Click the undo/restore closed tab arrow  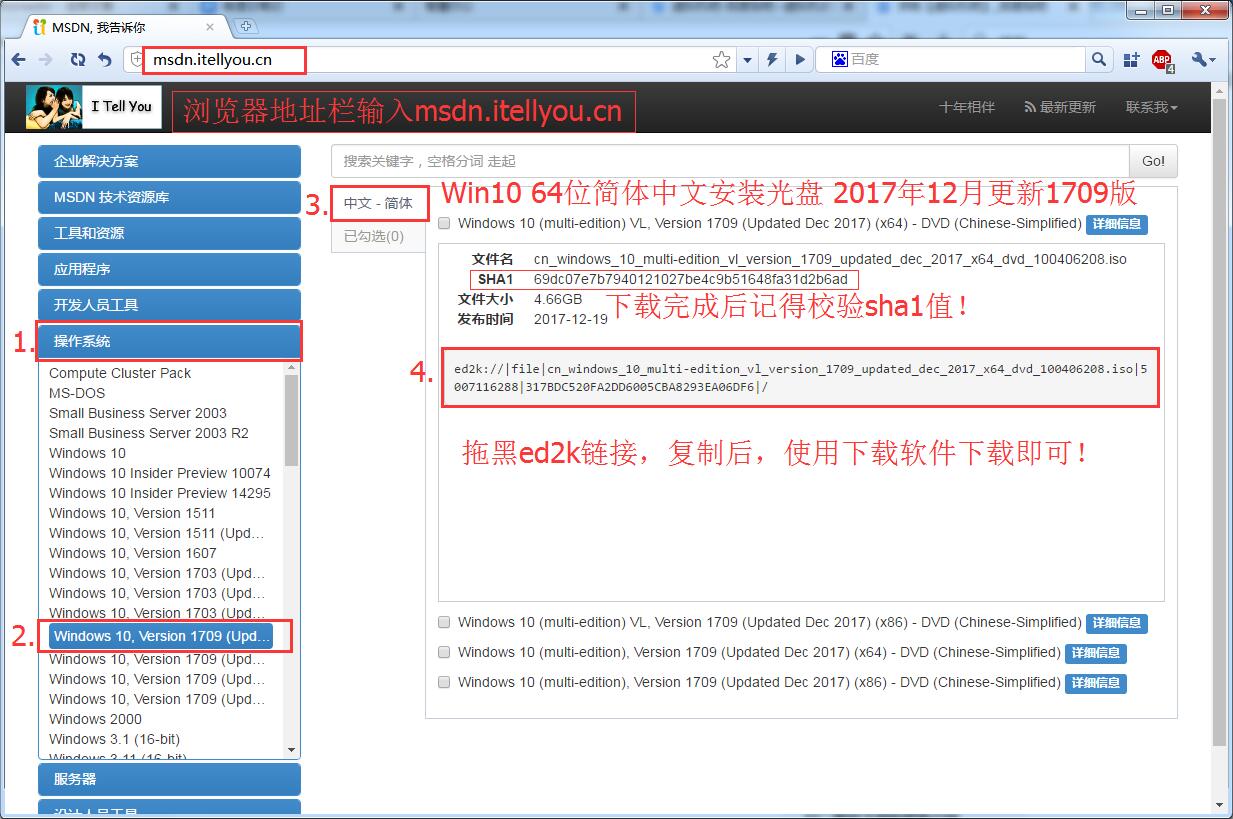tap(104, 60)
